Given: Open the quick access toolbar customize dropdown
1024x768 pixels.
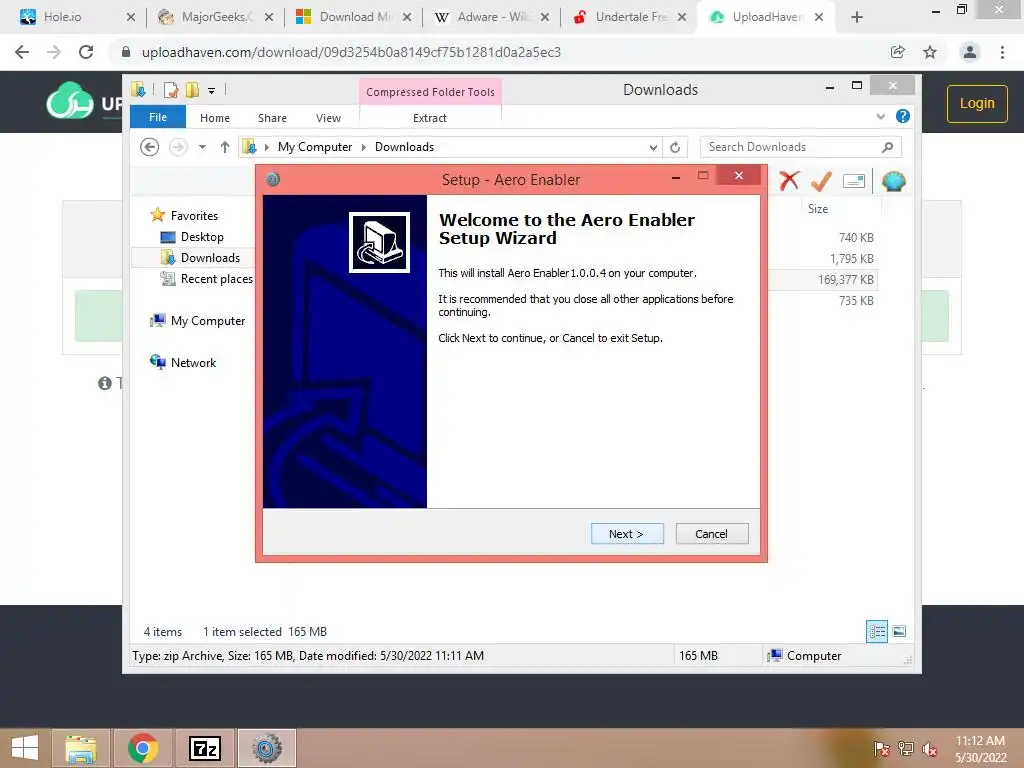Looking at the screenshot, I should [212, 91].
